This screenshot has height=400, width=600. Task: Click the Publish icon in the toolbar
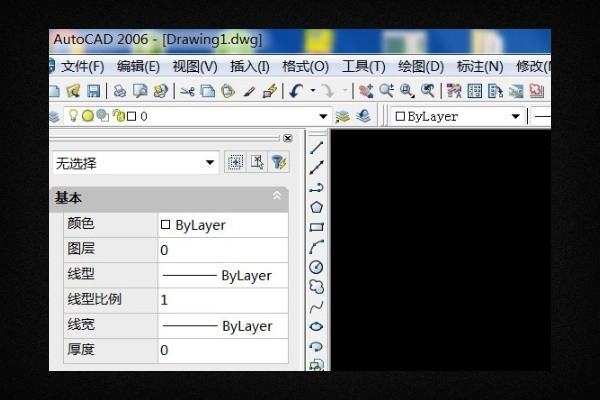pyautogui.click(x=160, y=91)
